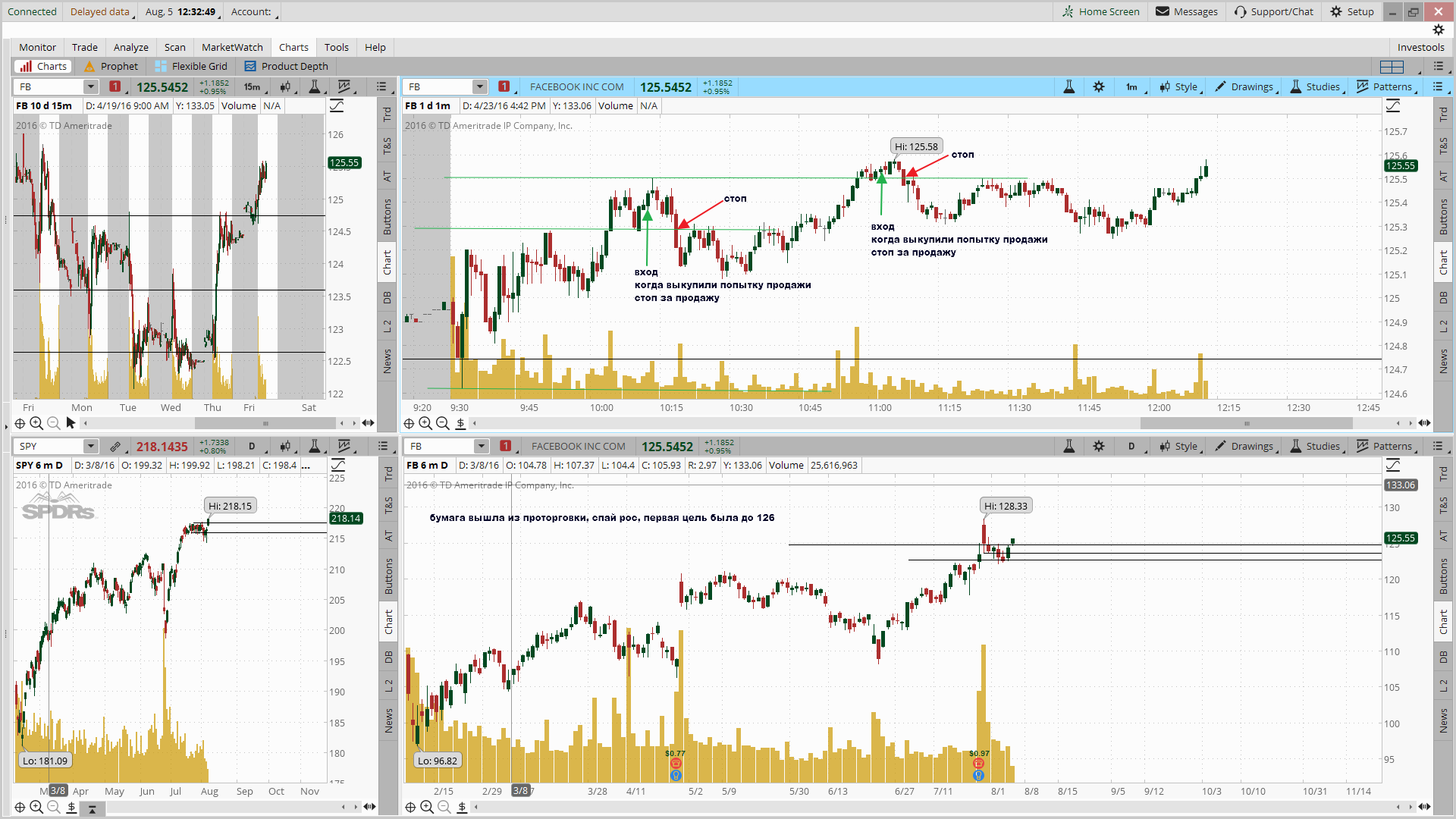Click the dollar sign icon below FB 1m chart
Viewport: 1456px width, 819px height.
(x=460, y=423)
